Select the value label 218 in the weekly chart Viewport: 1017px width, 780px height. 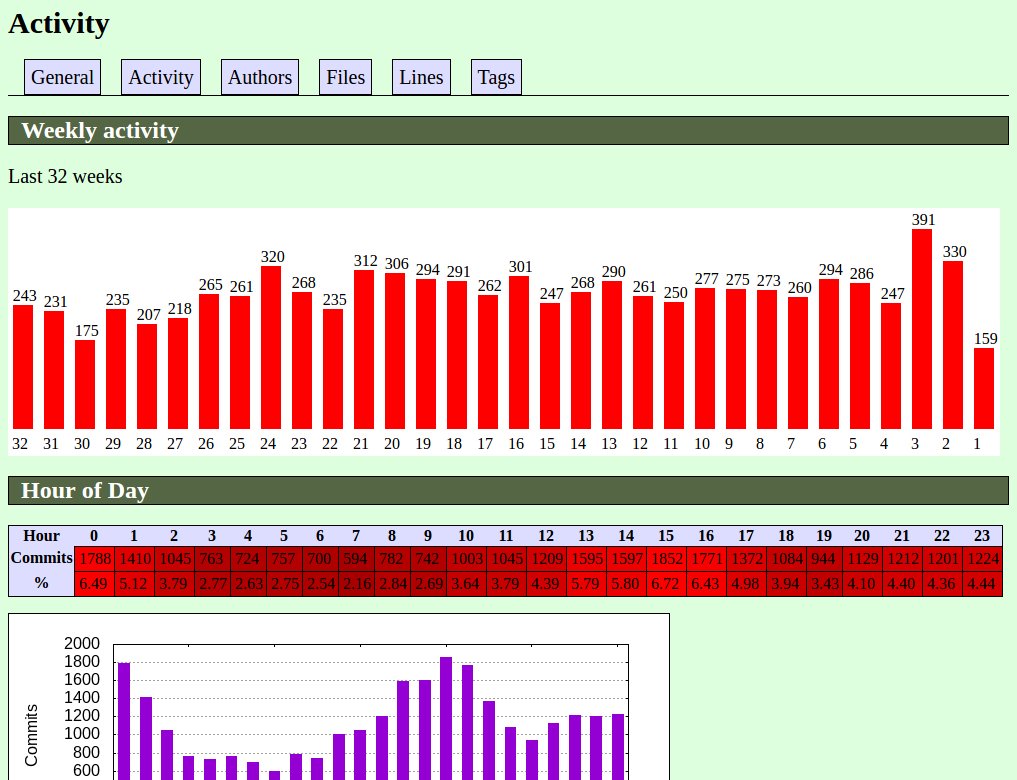pos(180,309)
